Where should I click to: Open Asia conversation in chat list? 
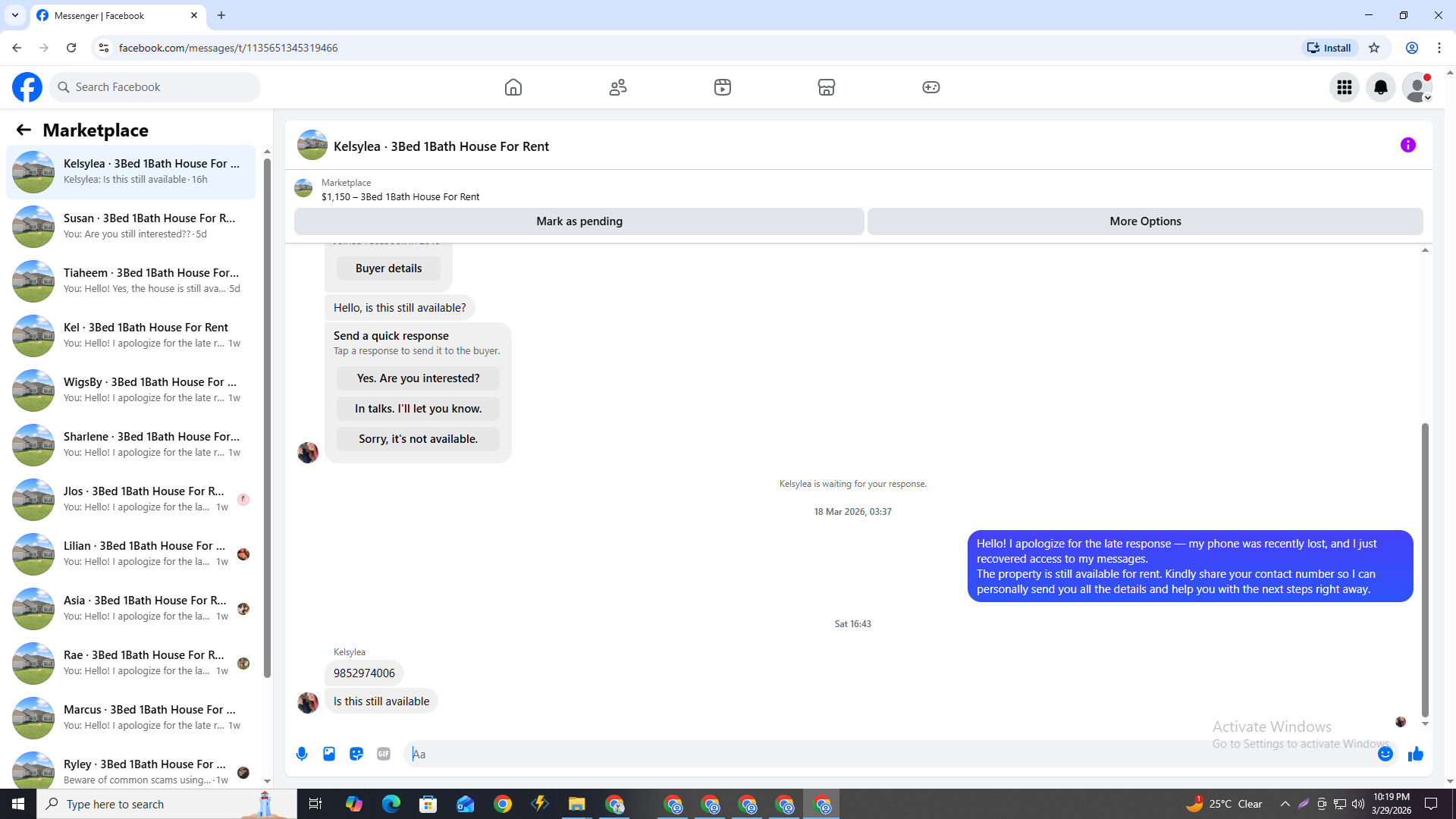pos(131,609)
